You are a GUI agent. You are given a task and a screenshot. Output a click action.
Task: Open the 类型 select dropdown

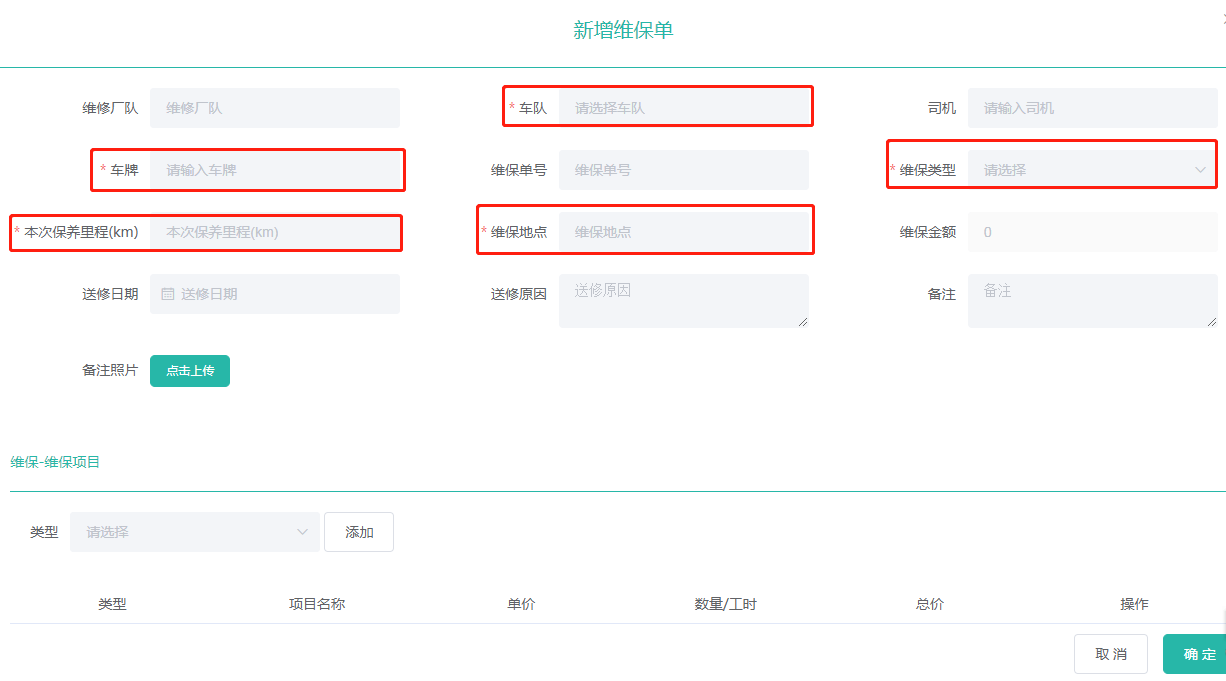(195, 532)
